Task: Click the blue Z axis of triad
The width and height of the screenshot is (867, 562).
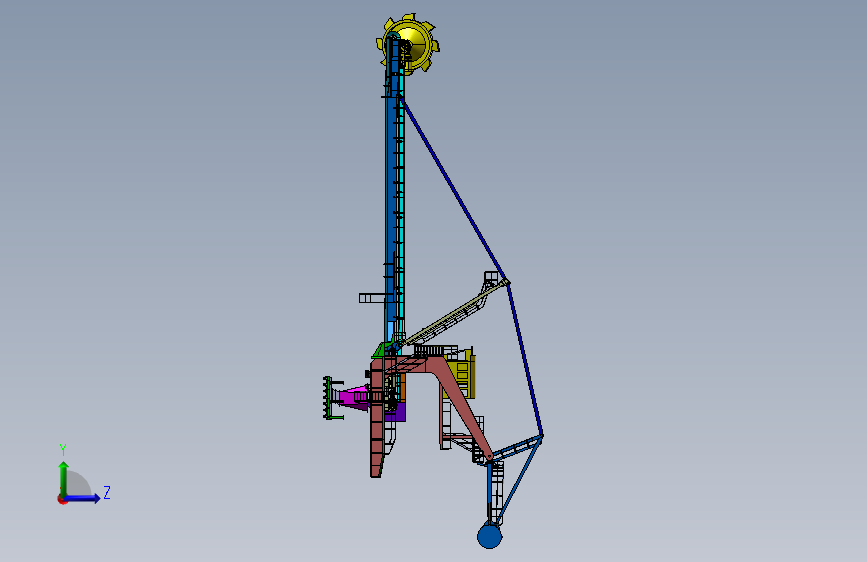Action: (x=82, y=498)
